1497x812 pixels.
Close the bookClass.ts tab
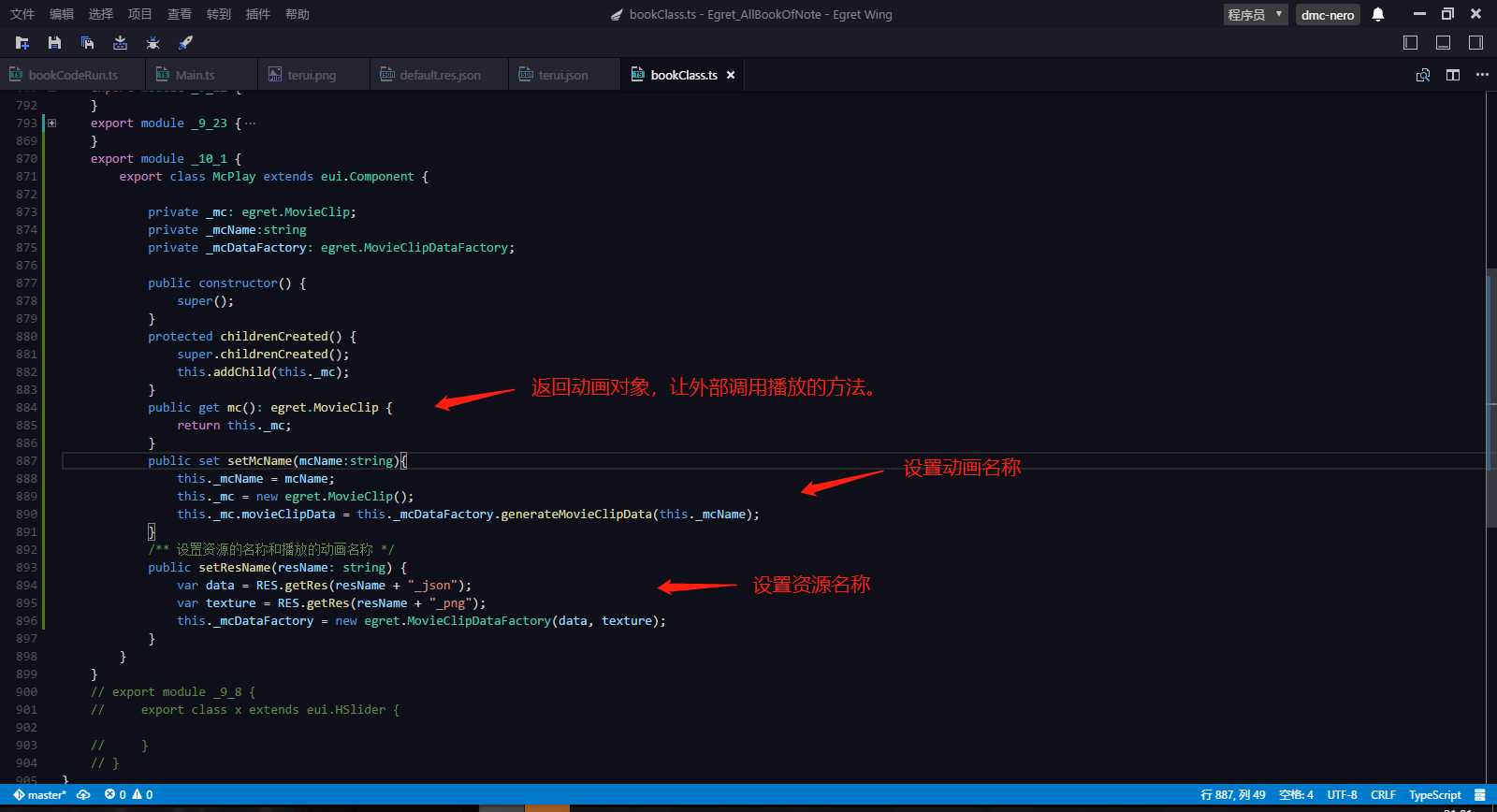pyautogui.click(x=731, y=75)
